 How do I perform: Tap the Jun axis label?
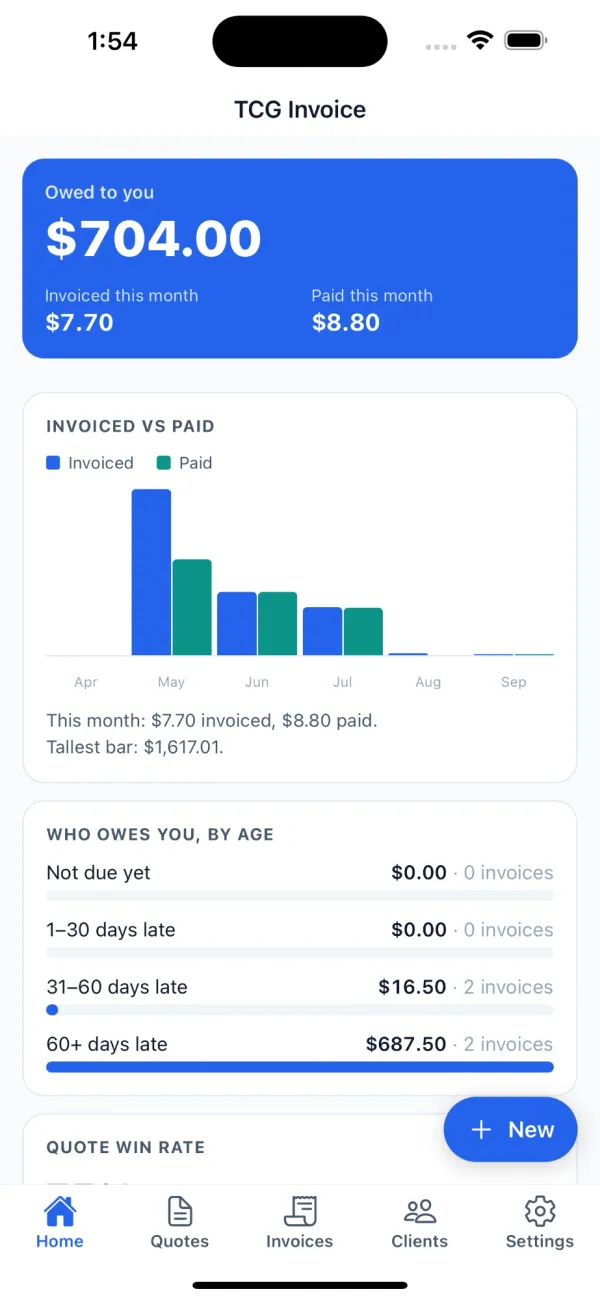tap(257, 682)
